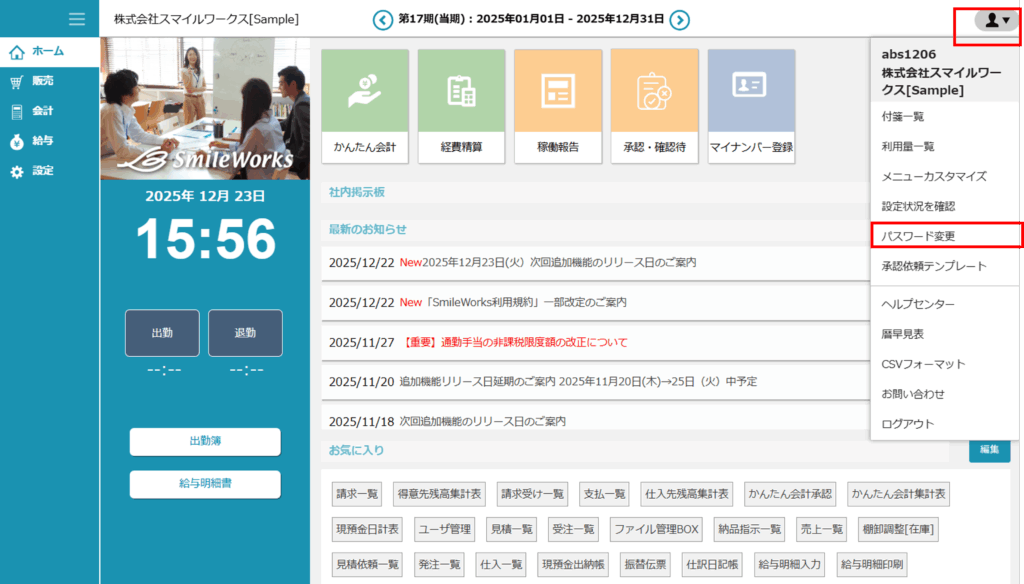Select 会計 in the left sidebar

point(42,111)
